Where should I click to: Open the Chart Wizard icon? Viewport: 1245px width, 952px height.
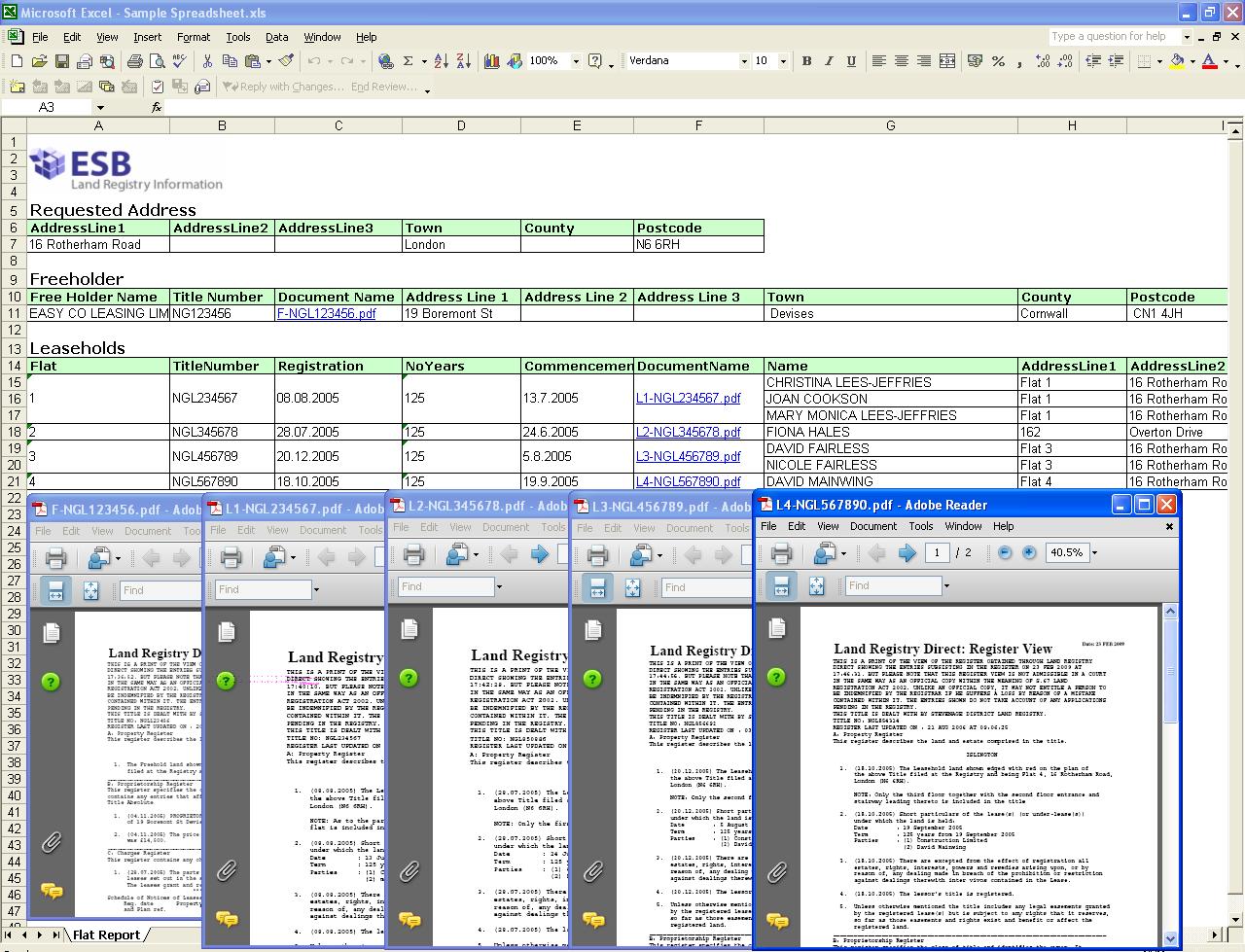[x=492, y=61]
